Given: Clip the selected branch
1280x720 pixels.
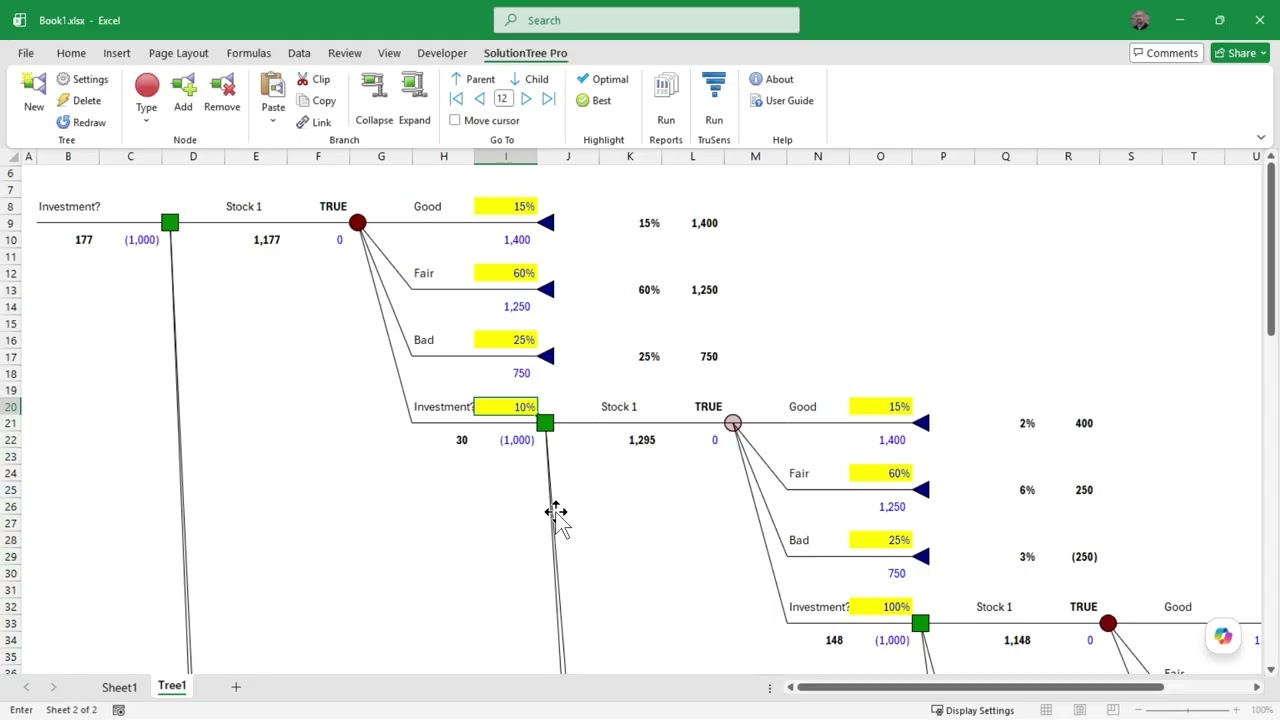Looking at the screenshot, I should (313, 79).
